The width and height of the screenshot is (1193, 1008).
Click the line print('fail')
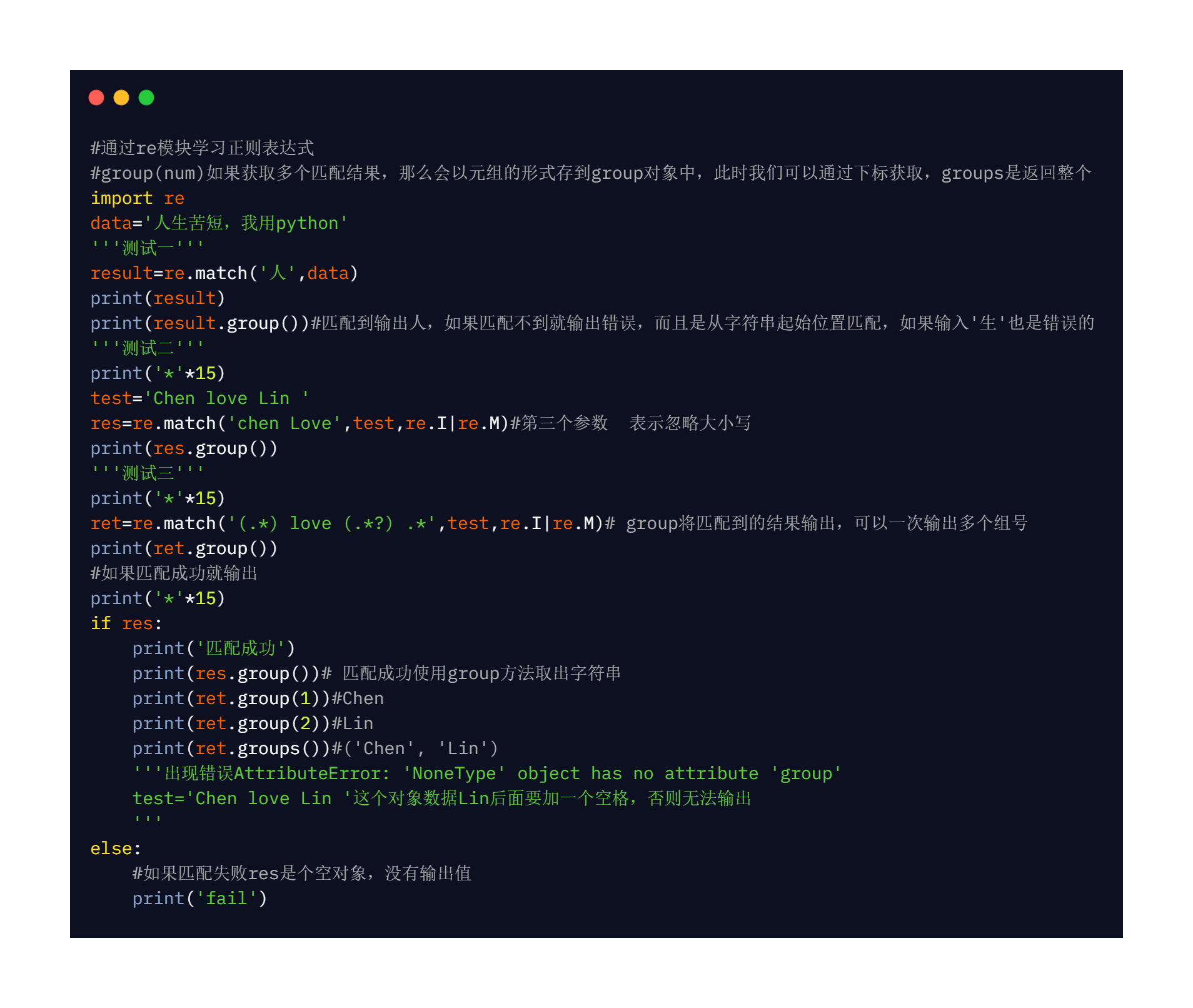pyautogui.click(x=200, y=899)
